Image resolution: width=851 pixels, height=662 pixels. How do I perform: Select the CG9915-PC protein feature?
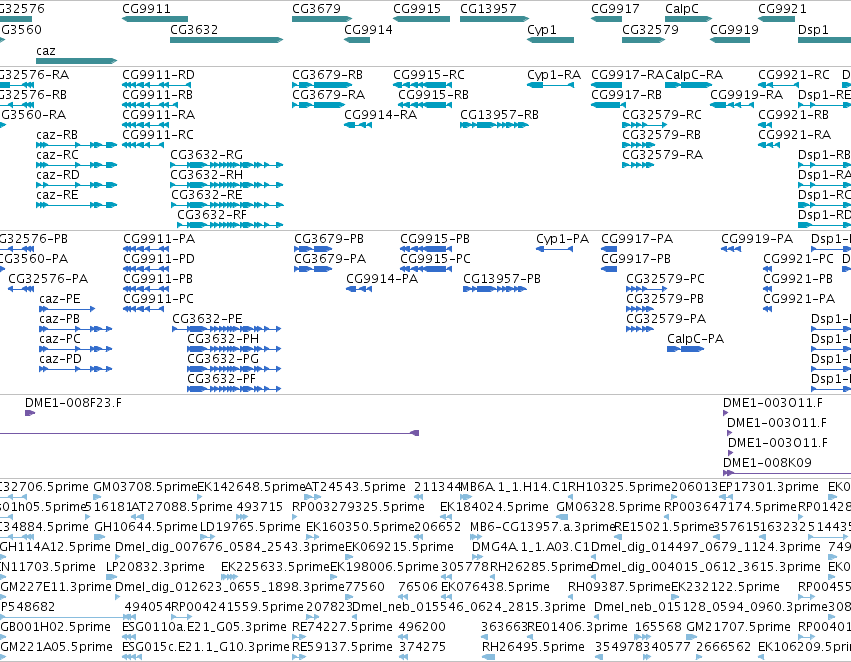coord(426,269)
